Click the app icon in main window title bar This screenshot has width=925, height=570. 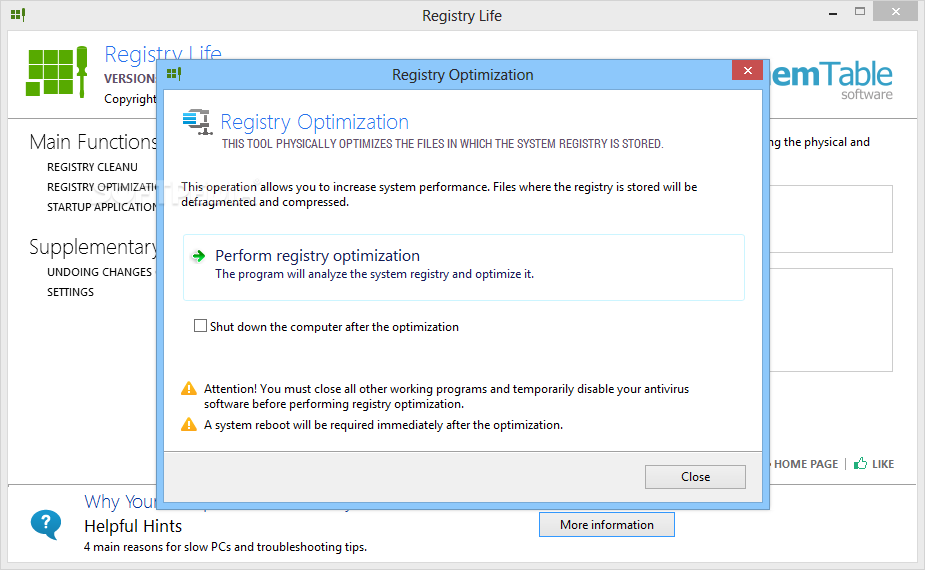click(18, 14)
